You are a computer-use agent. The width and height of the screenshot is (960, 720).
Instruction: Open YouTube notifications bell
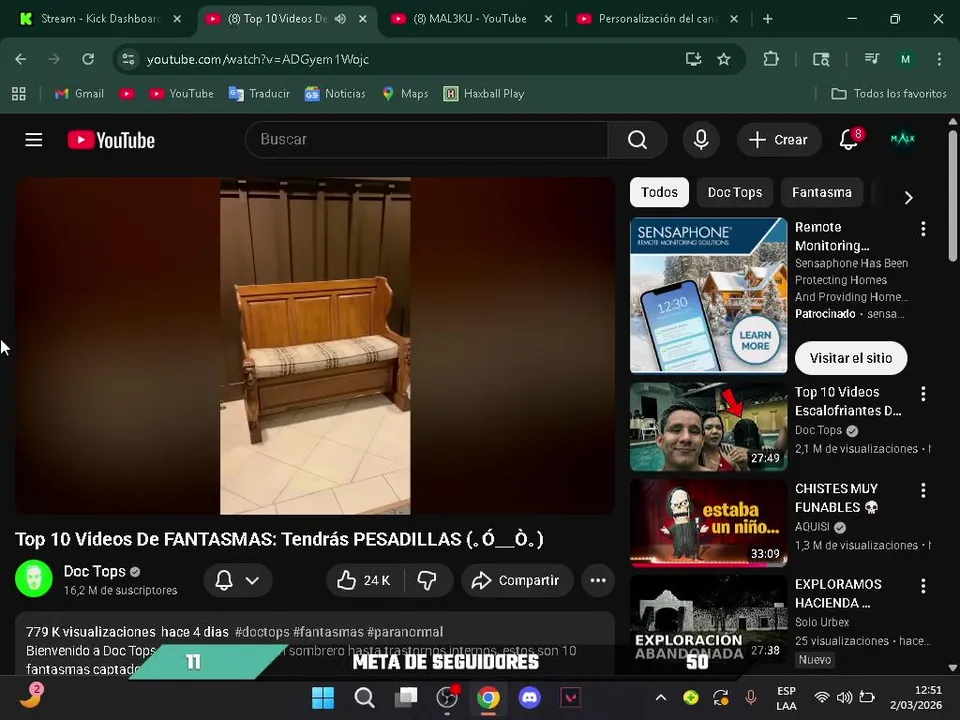(849, 140)
